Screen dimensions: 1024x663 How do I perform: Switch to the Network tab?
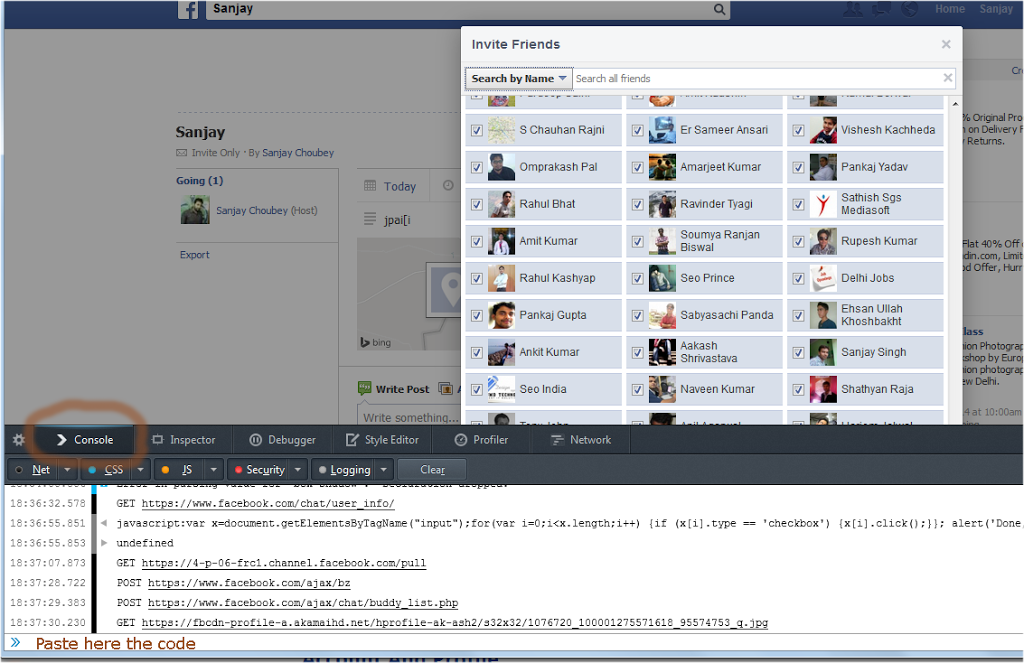click(x=581, y=440)
